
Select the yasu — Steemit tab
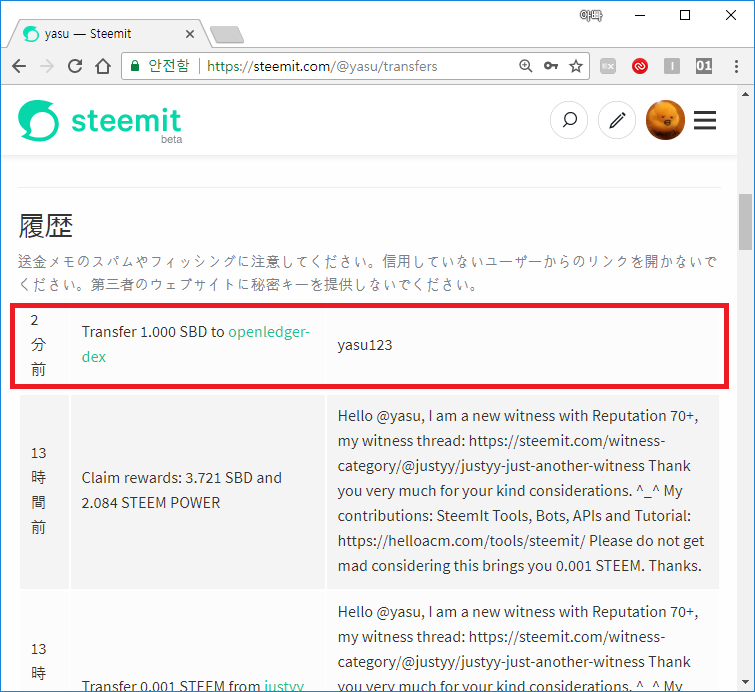click(108, 34)
